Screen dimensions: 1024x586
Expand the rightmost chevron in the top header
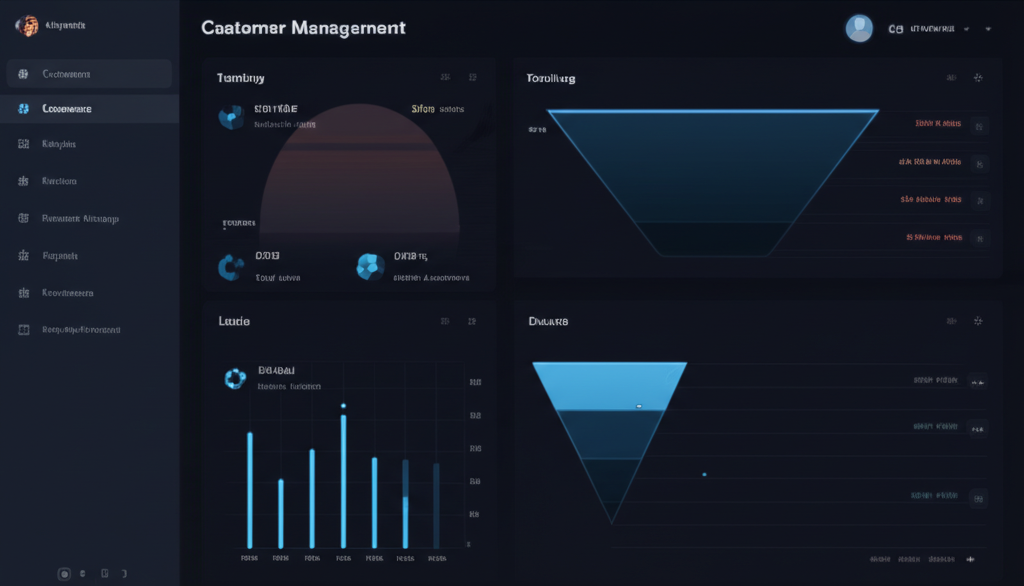click(x=988, y=30)
